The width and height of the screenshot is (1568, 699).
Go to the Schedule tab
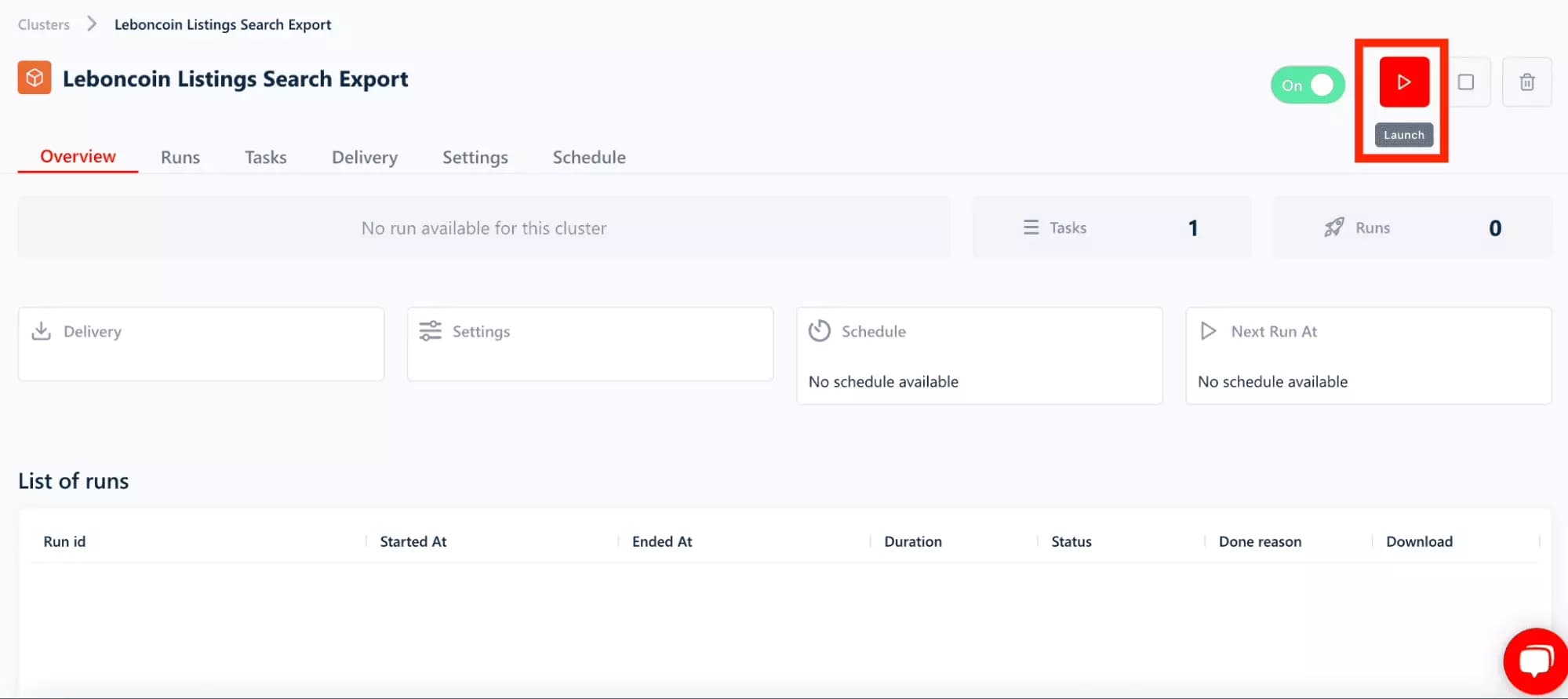tap(589, 158)
